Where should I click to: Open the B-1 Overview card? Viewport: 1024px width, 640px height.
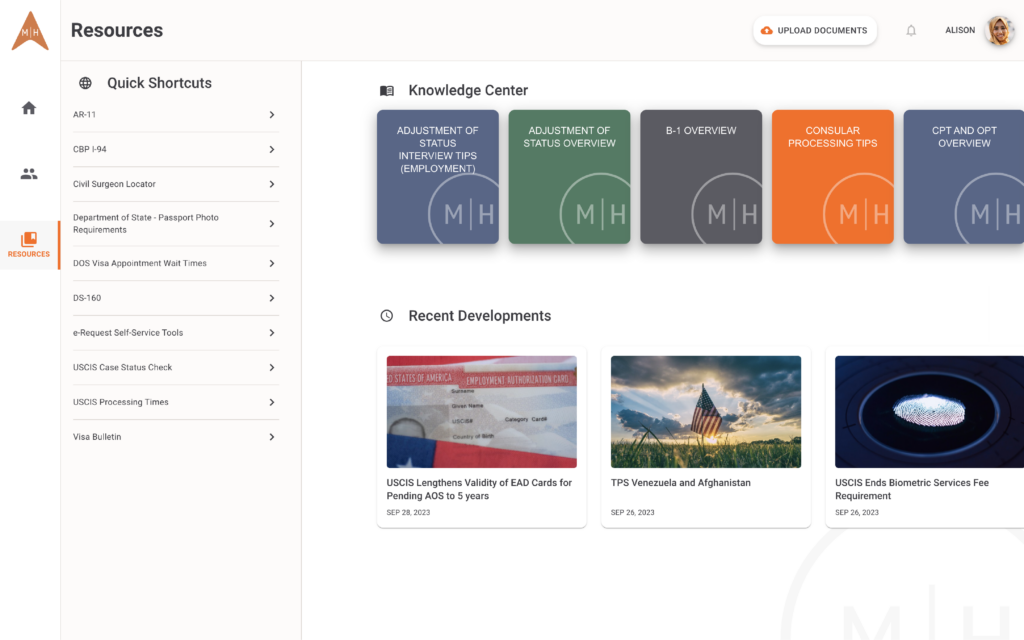pyautogui.click(x=701, y=177)
